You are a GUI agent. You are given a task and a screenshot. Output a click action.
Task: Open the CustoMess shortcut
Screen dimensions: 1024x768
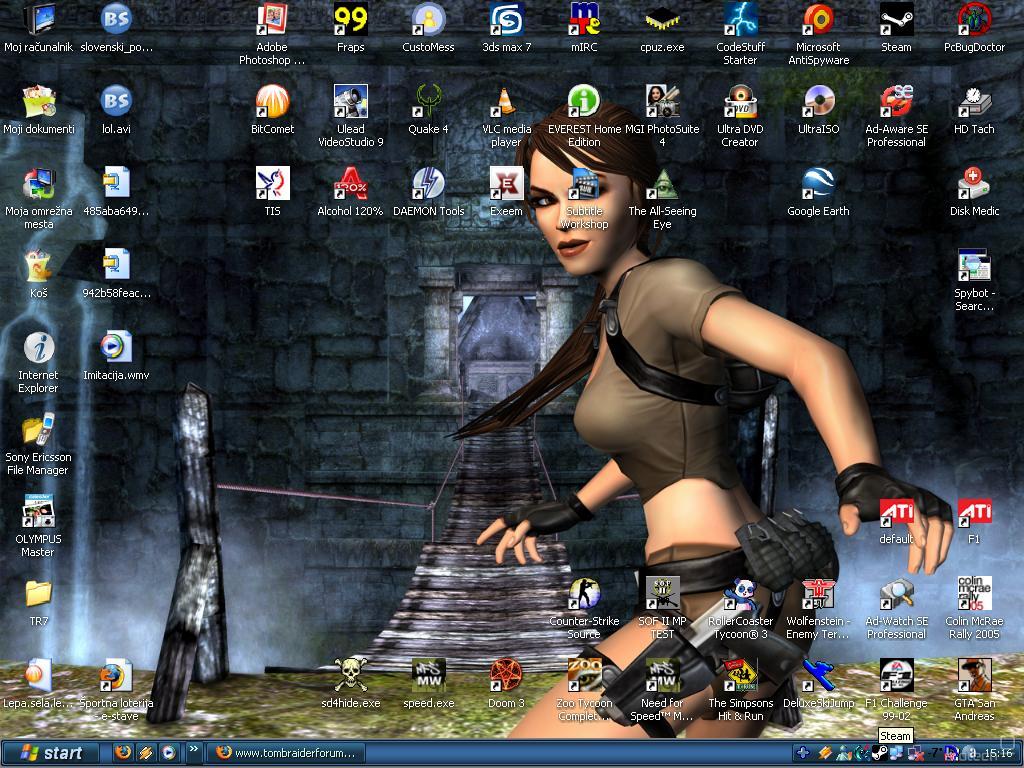click(x=428, y=27)
